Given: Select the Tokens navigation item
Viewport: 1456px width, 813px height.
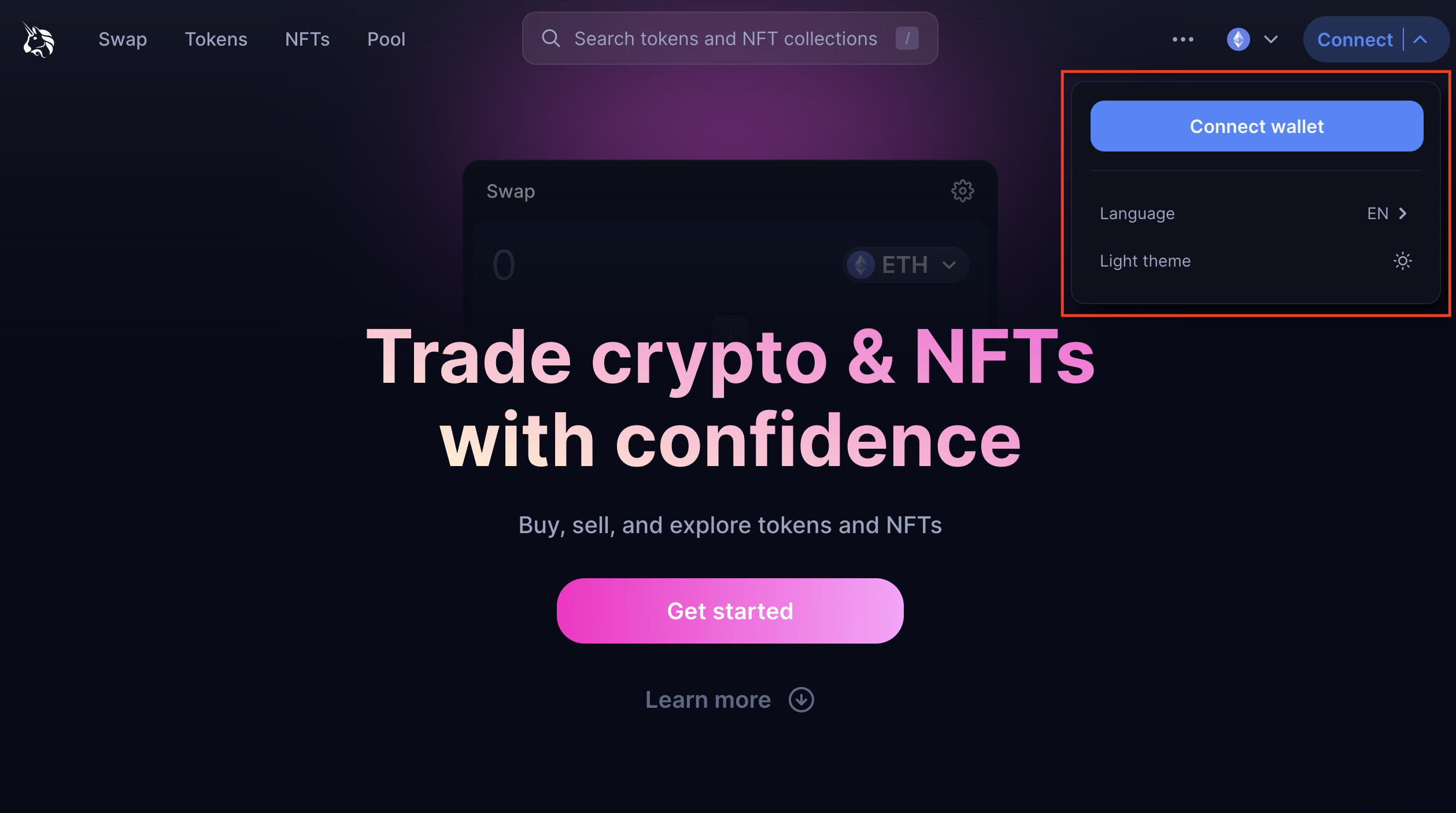Looking at the screenshot, I should pyautogui.click(x=216, y=39).
